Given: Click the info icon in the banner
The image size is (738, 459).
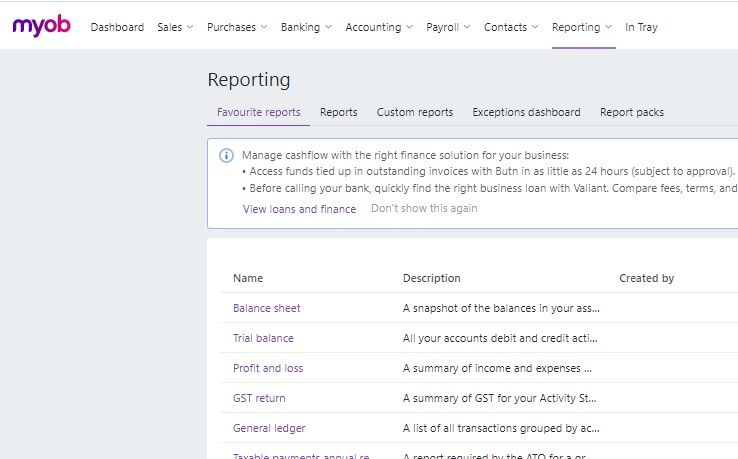Looking at the screenshot, I should [x=226, y=156].
